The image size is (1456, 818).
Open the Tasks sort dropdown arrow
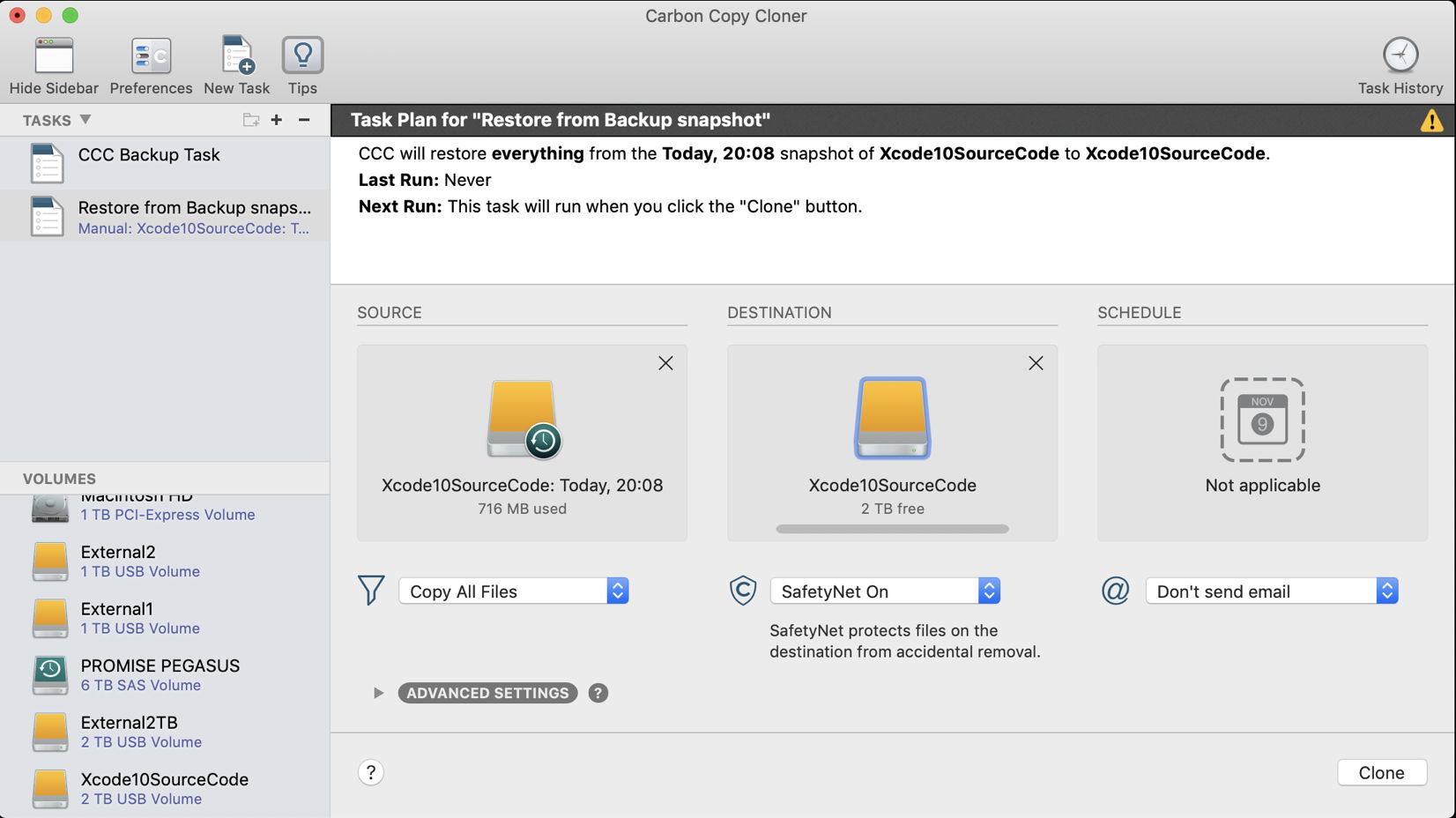pyautogui.click(x=85, y=120)
